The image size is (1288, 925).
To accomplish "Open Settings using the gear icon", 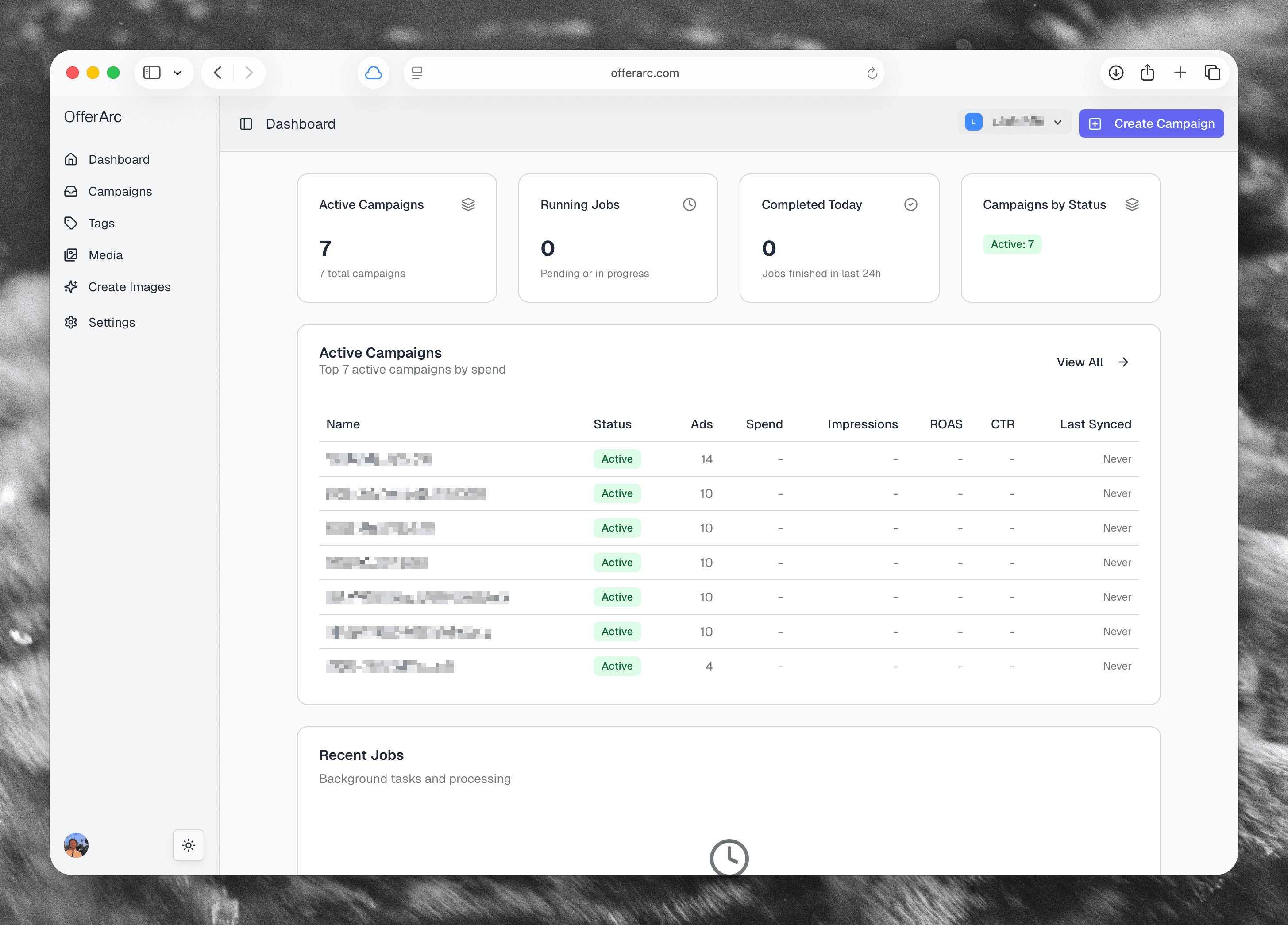I will [x=71, y=322].
